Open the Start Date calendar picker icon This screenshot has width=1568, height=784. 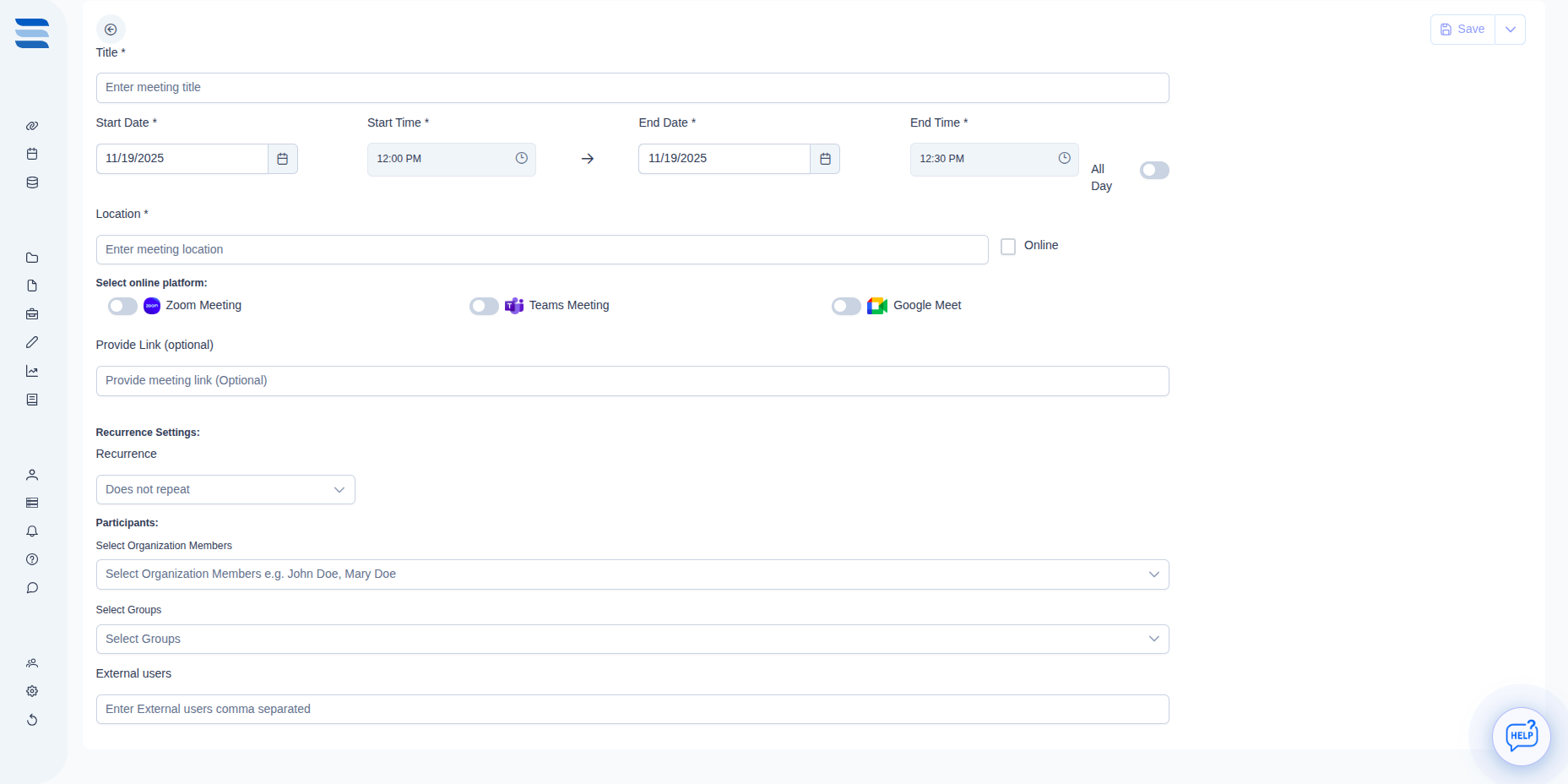pyautogui.click(x=283, y=159)
